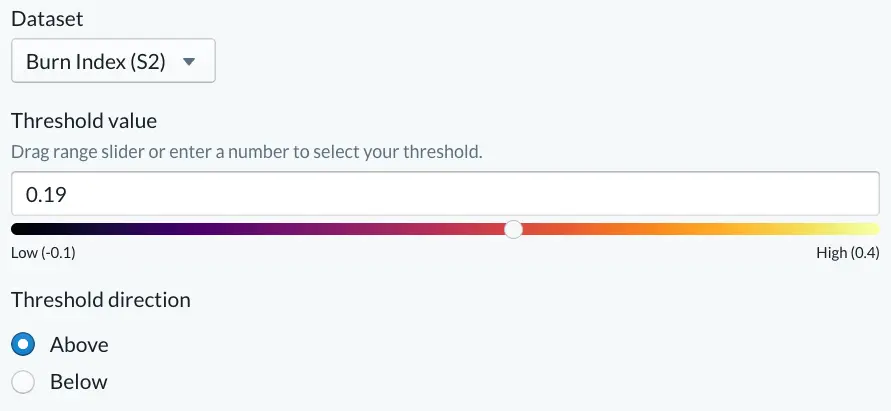Click the Threshold direction heading
Viewport: 891px width, 411px height.
(x=101, y=299)
